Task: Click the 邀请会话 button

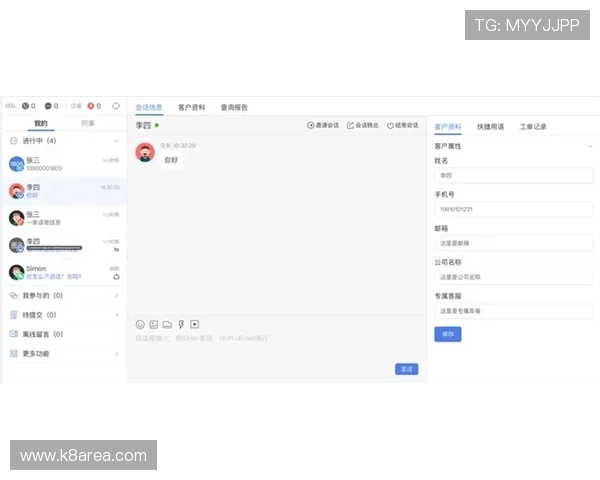Action: 323,125
